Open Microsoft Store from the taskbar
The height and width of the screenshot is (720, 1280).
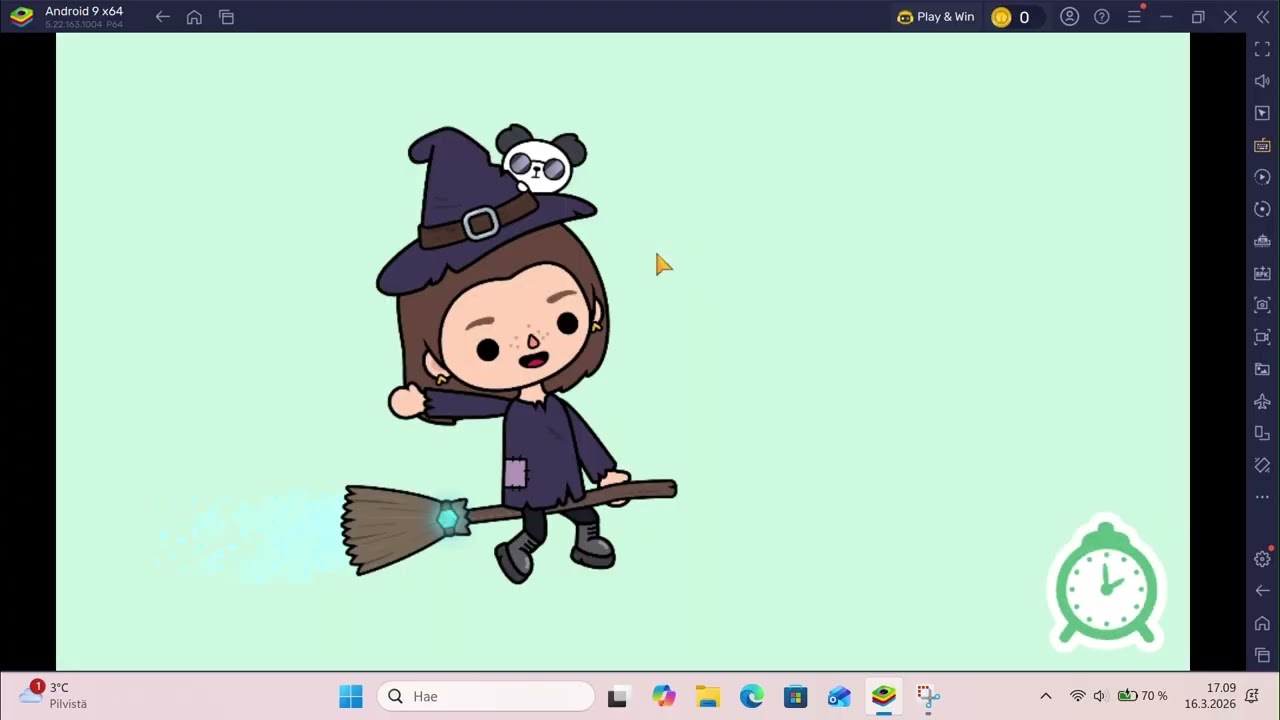click(795, 696)
